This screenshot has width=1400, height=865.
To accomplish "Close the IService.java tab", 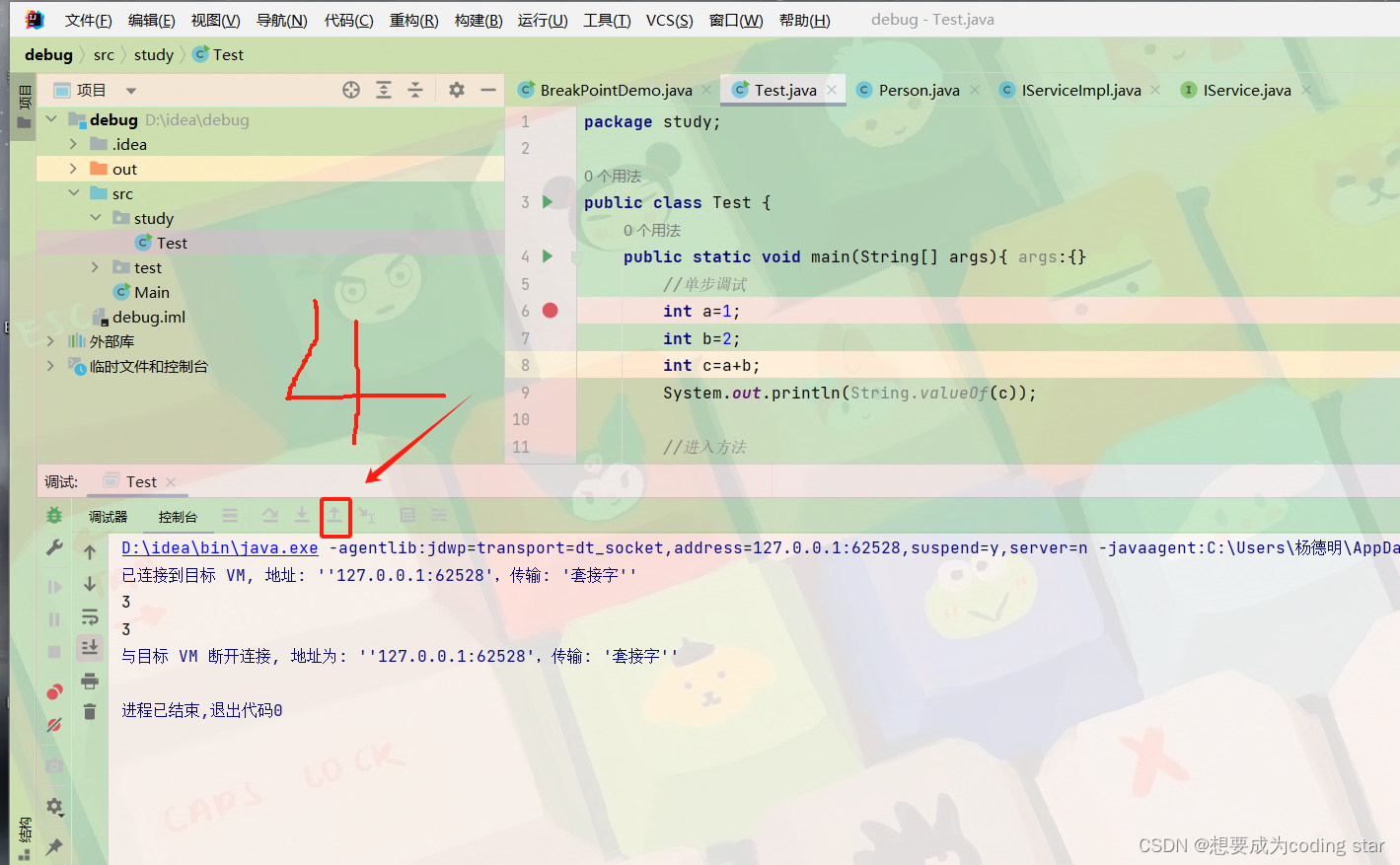I will tap(1306, 90).
